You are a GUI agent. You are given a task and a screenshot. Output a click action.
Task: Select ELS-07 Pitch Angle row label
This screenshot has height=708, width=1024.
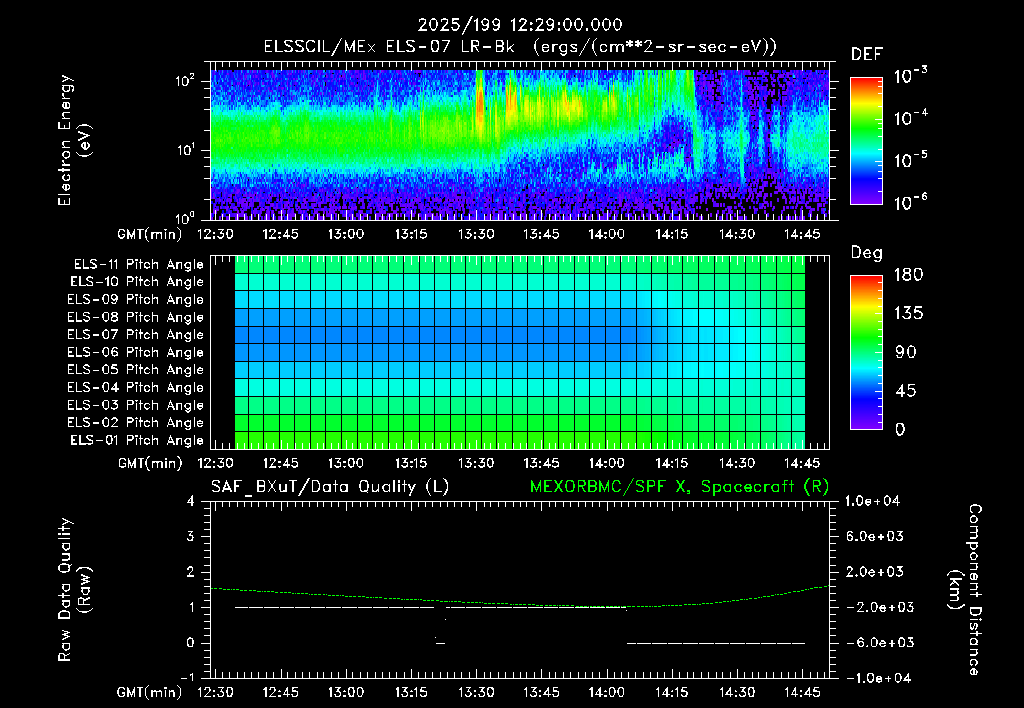(136, 334)
